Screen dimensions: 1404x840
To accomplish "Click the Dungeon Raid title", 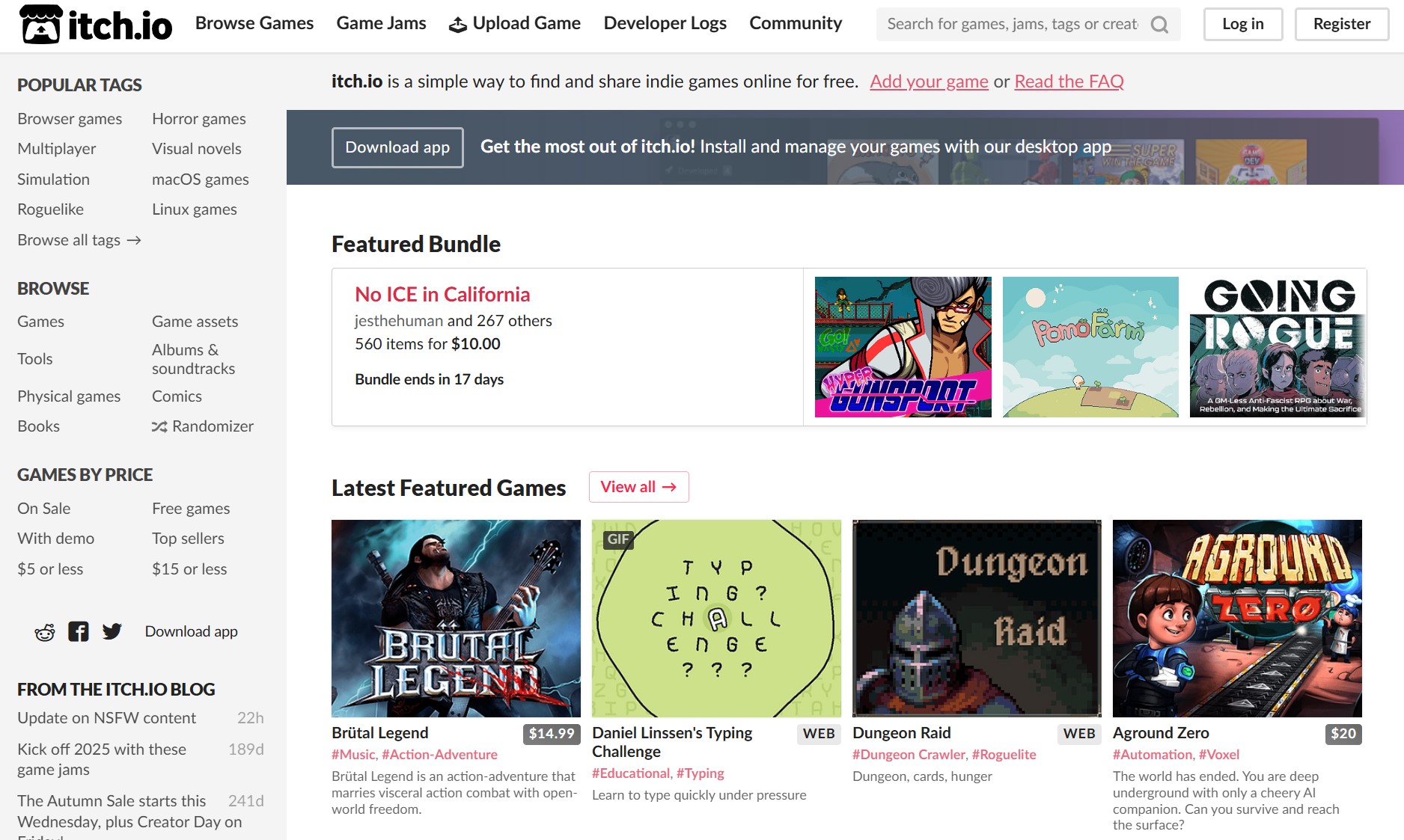I will coord(902,733).
